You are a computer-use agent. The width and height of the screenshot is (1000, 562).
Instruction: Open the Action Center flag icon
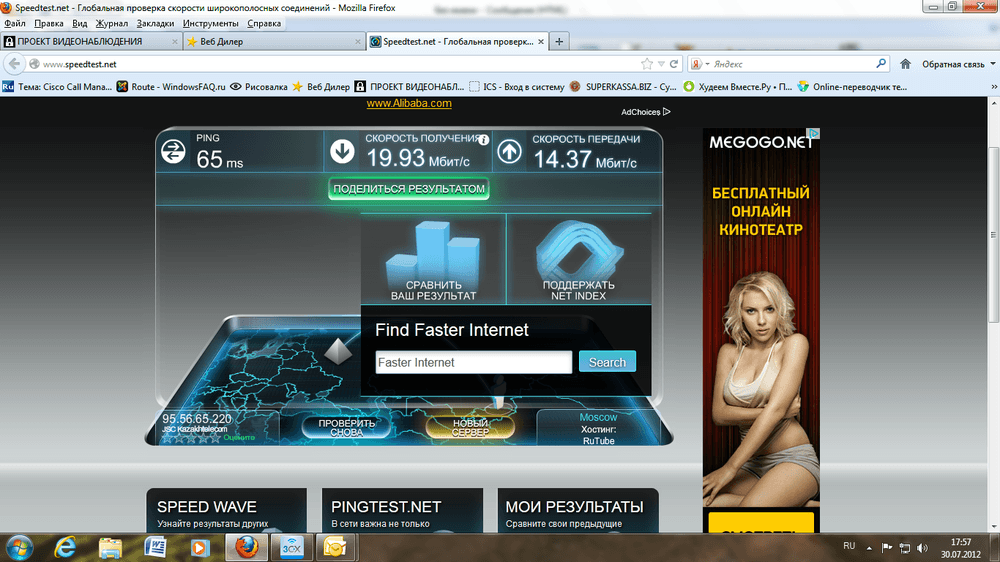coord(886,547)
